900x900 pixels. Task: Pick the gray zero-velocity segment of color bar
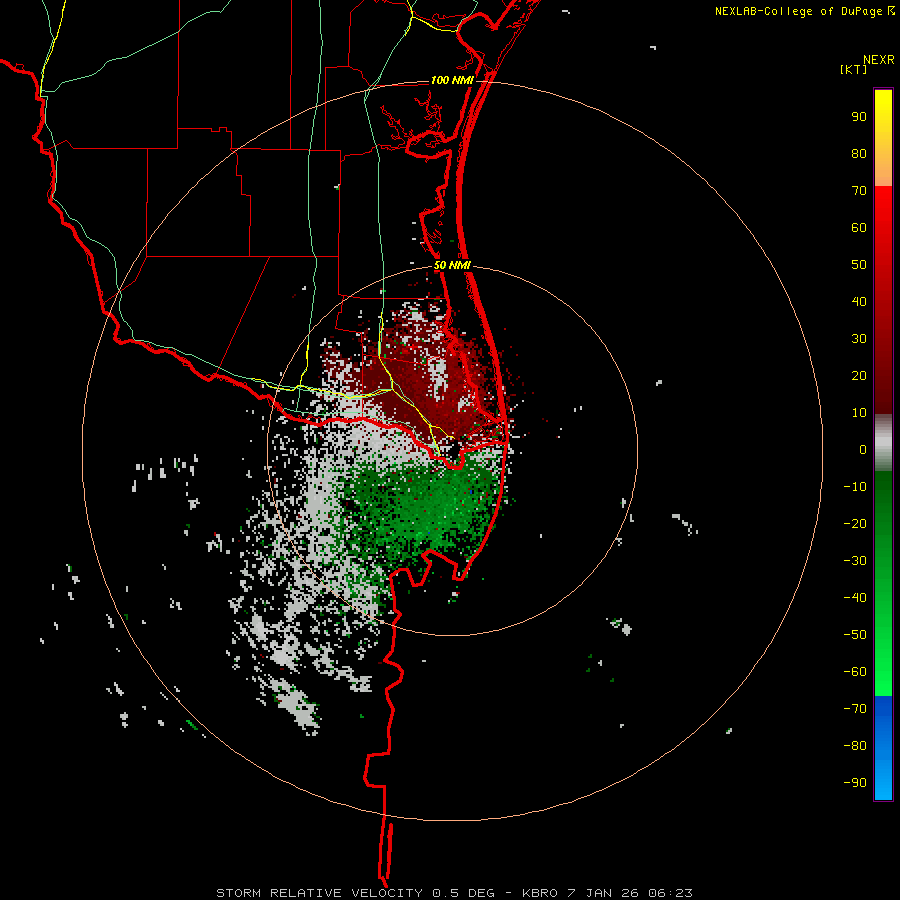point(883,443)
